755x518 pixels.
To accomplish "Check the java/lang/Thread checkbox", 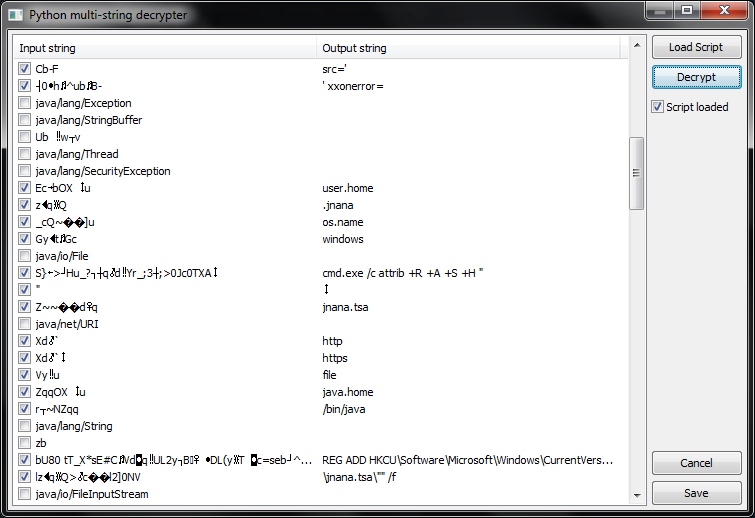I will coord(25,154).
